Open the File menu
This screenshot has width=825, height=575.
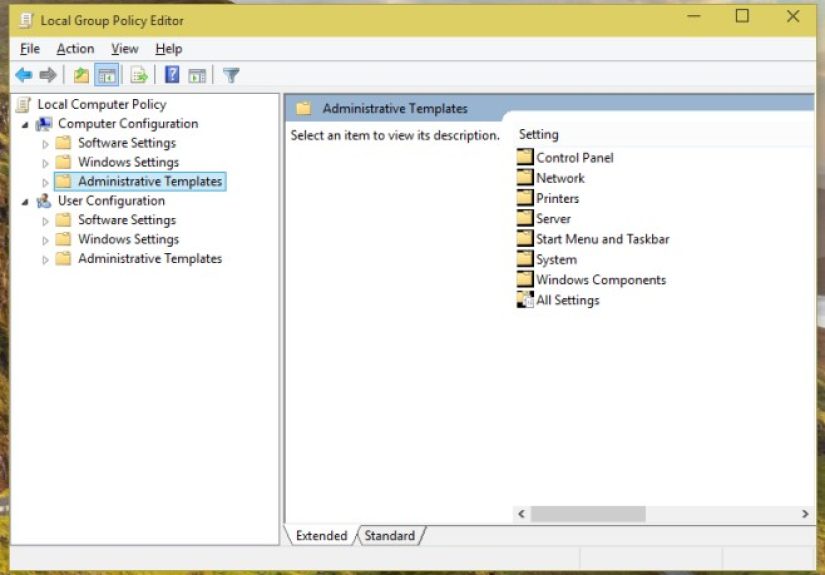[x=30, y=49]
